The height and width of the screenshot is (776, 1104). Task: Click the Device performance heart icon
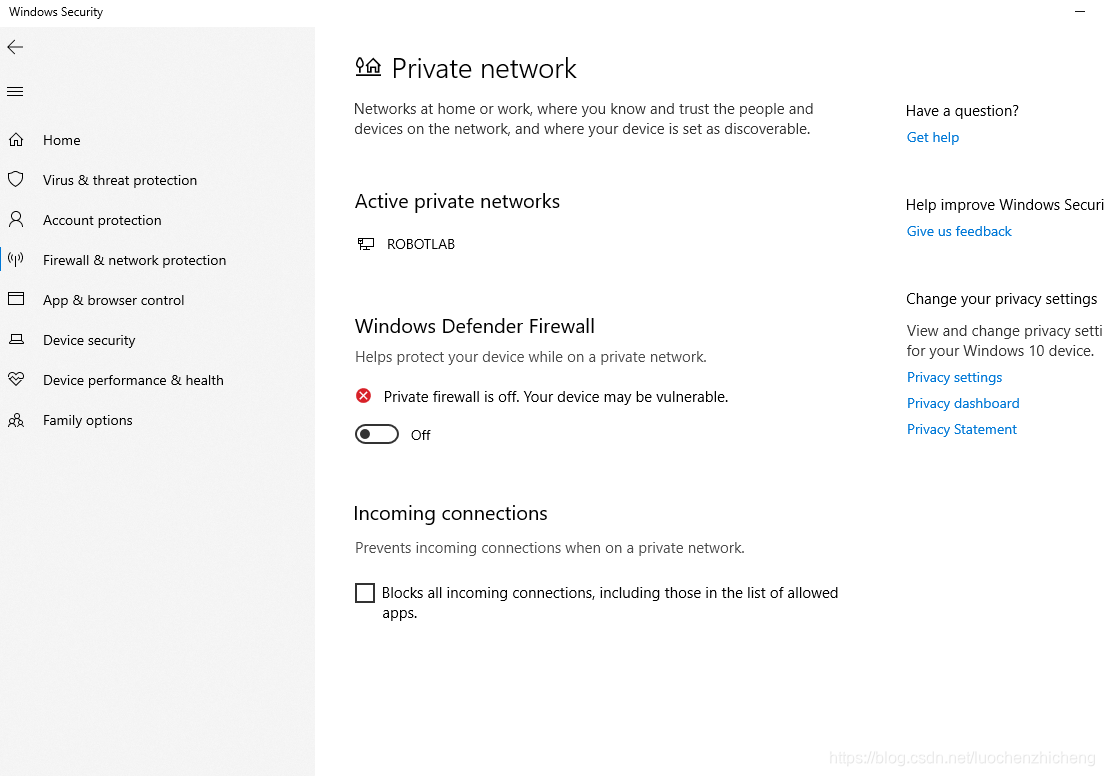click(x=16, y=380)
